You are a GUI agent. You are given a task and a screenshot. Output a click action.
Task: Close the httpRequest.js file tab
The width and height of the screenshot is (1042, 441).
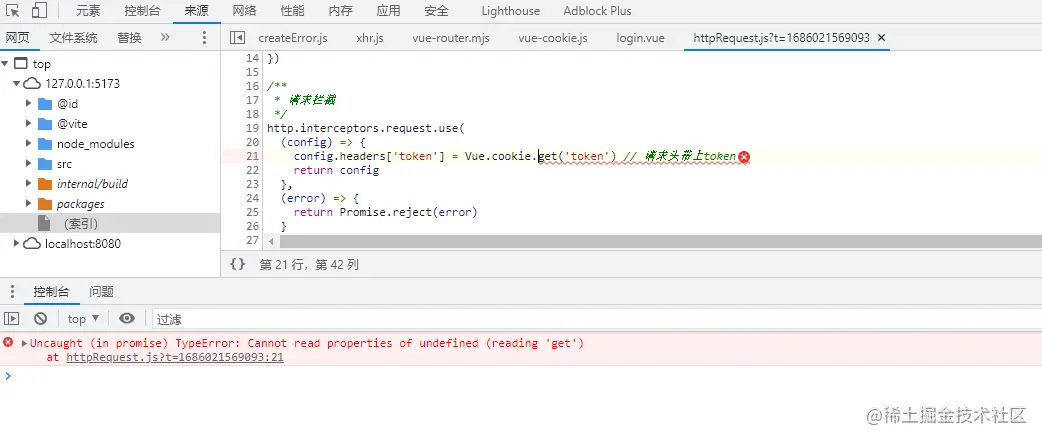[882, 38]
